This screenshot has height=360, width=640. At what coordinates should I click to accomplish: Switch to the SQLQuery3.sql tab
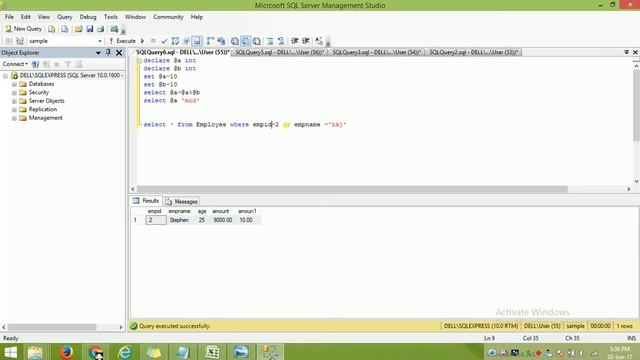point(376,52)
